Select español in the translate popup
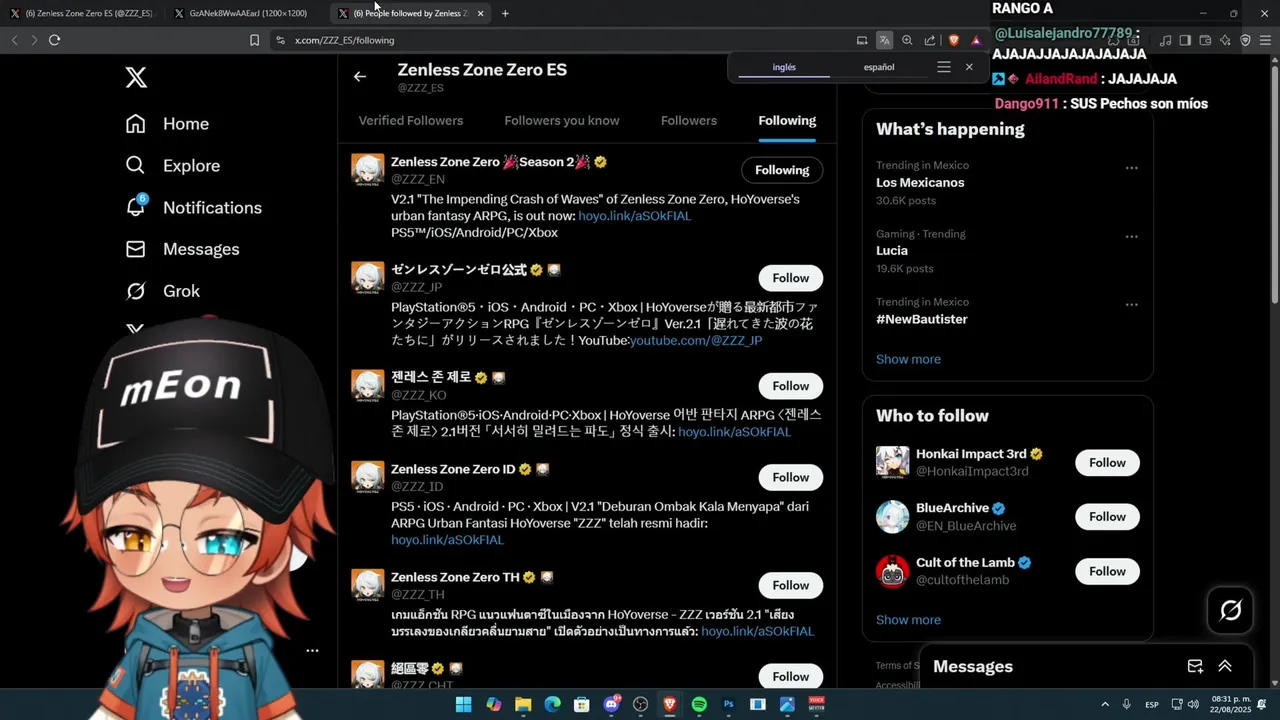Viewport: 1280px width, 720px height. point(879,67)
